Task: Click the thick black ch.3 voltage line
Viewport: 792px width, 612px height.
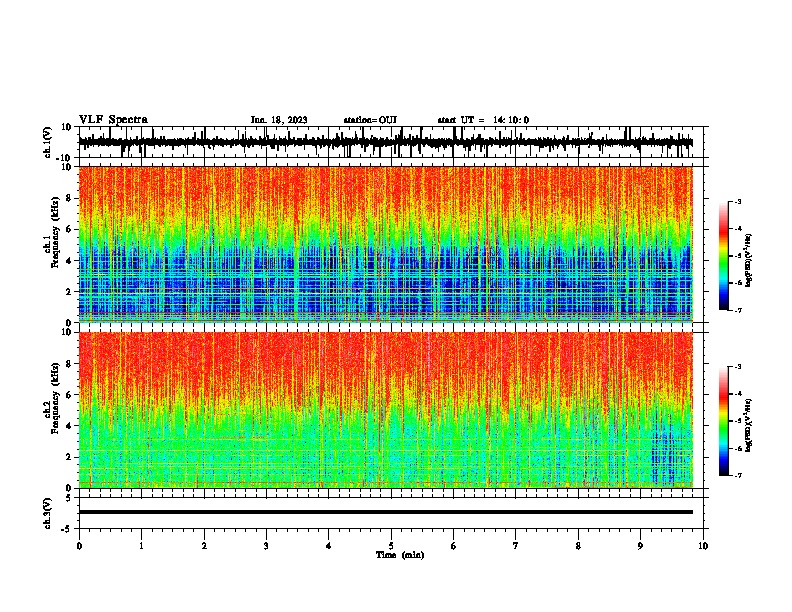Action: (386, 512)
